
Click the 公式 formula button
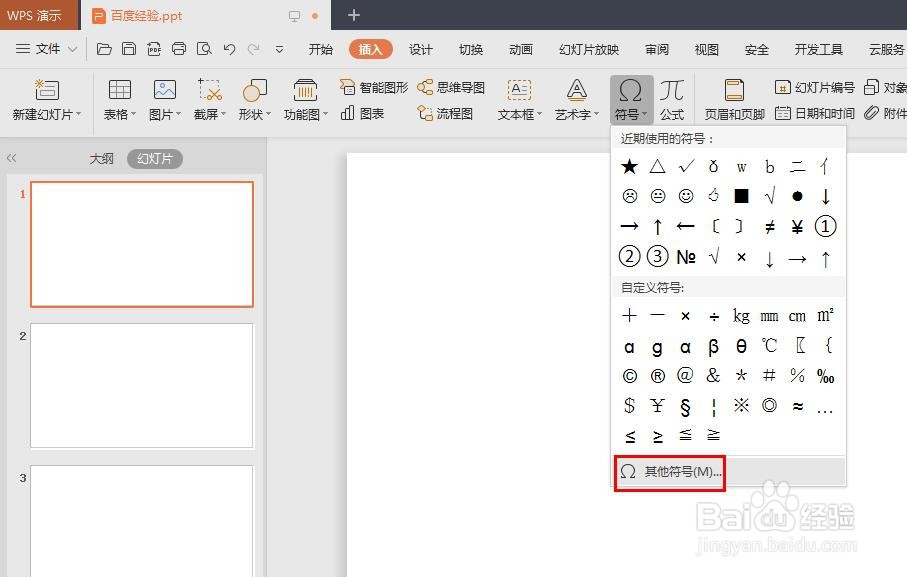coord(672,99)
